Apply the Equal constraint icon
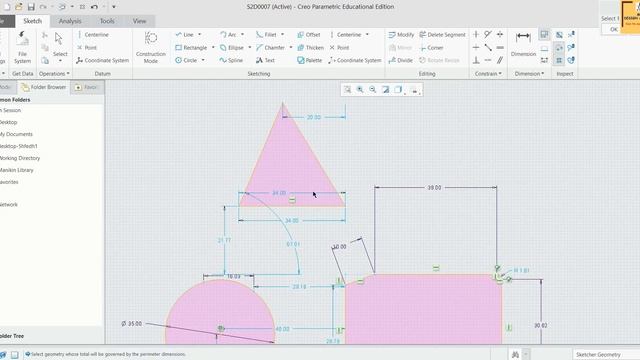 point(500,48)
